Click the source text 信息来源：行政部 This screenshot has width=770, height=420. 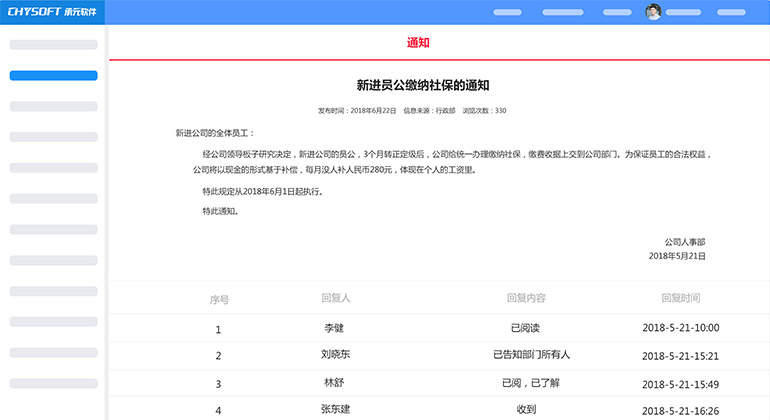430,111
